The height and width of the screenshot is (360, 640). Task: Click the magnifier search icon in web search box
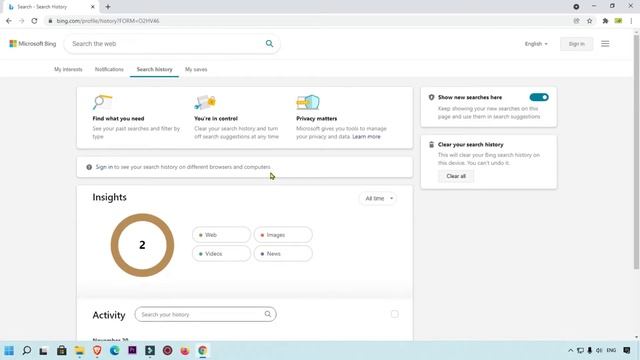pyautogui.click(x=269, y=43)
